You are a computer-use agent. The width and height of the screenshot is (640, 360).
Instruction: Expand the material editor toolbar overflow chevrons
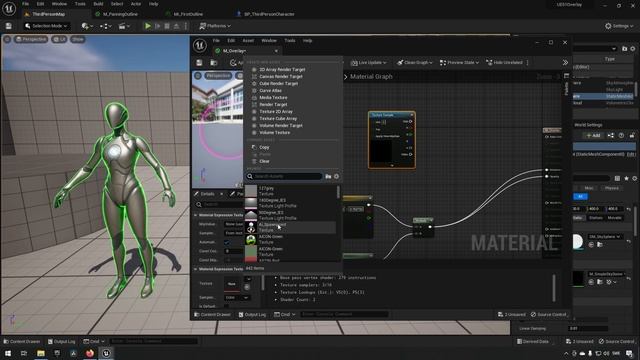coord(565,62)
